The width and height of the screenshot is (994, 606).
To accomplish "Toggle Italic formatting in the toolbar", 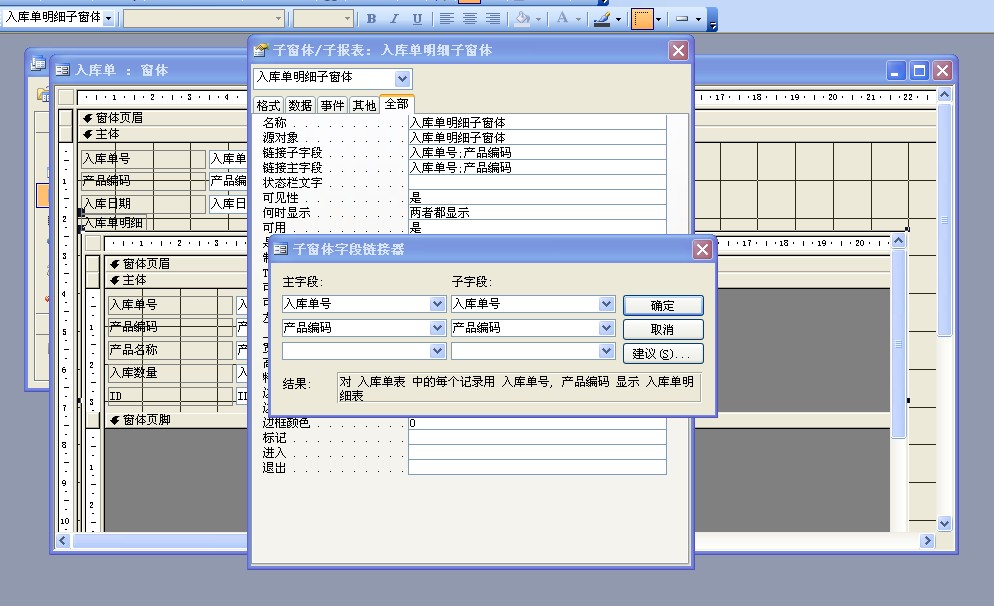I will tap(394, 18).
